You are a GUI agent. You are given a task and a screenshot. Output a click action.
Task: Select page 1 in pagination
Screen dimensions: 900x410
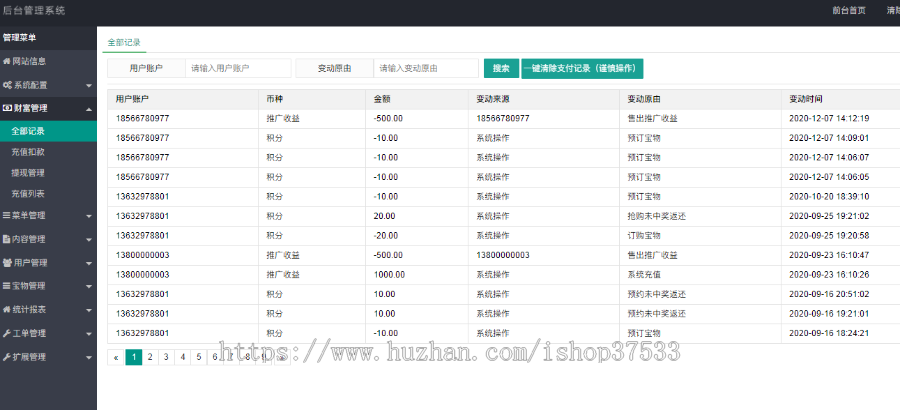pyautogui.click(x=133, y=357)
